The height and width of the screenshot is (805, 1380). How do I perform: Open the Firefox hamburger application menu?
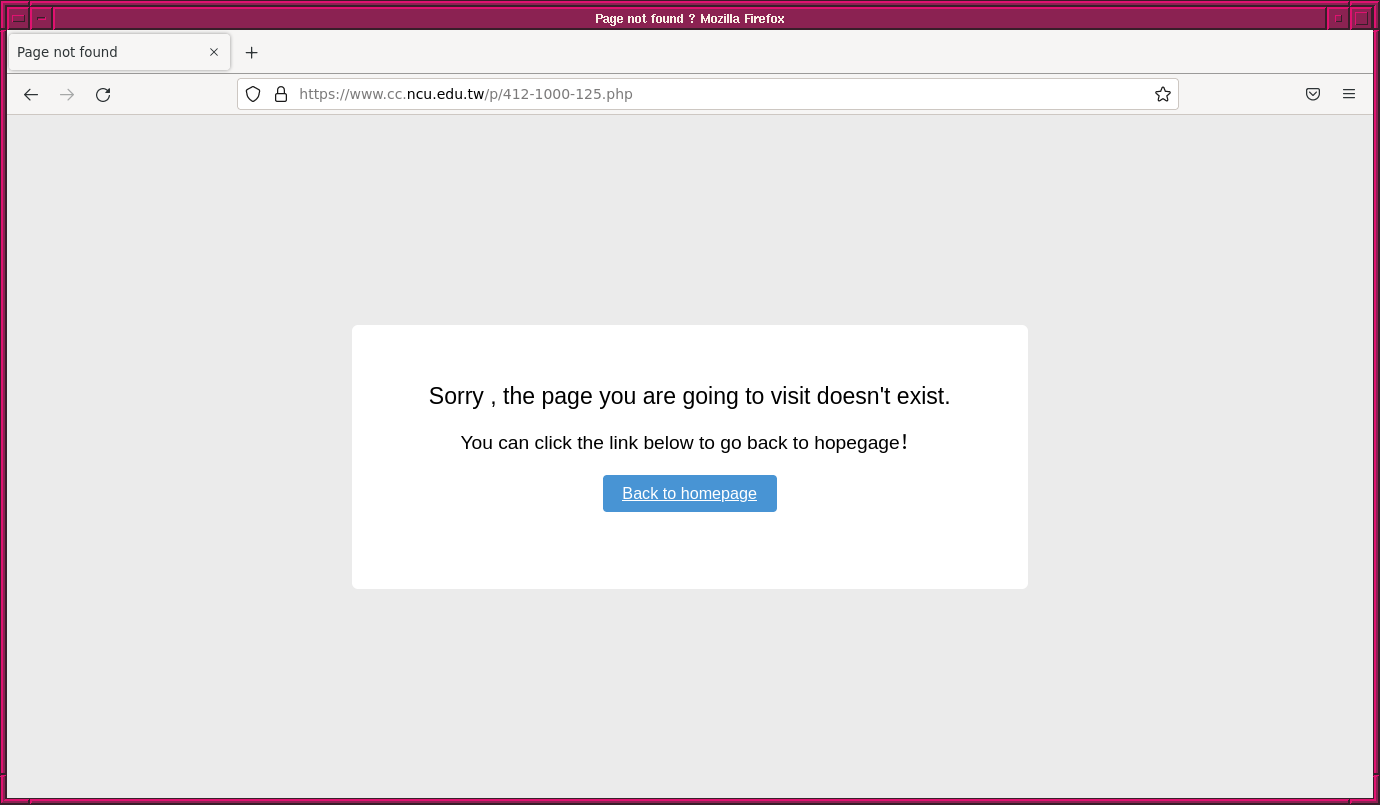1348,94
